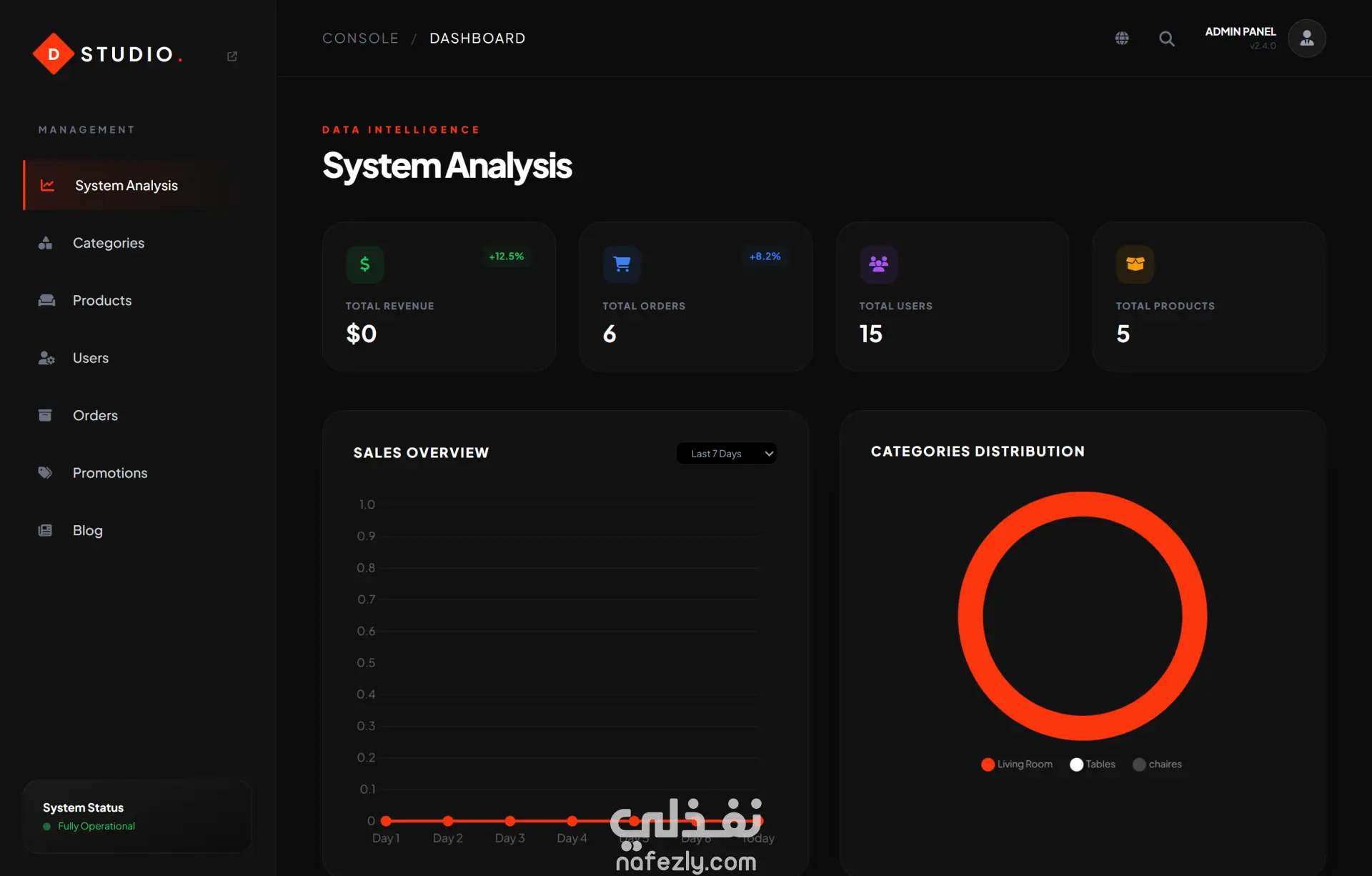Viewport: 1372px width, 876px height.
Task: Click the globe language icon
Action: click(x=1122, y=39)
